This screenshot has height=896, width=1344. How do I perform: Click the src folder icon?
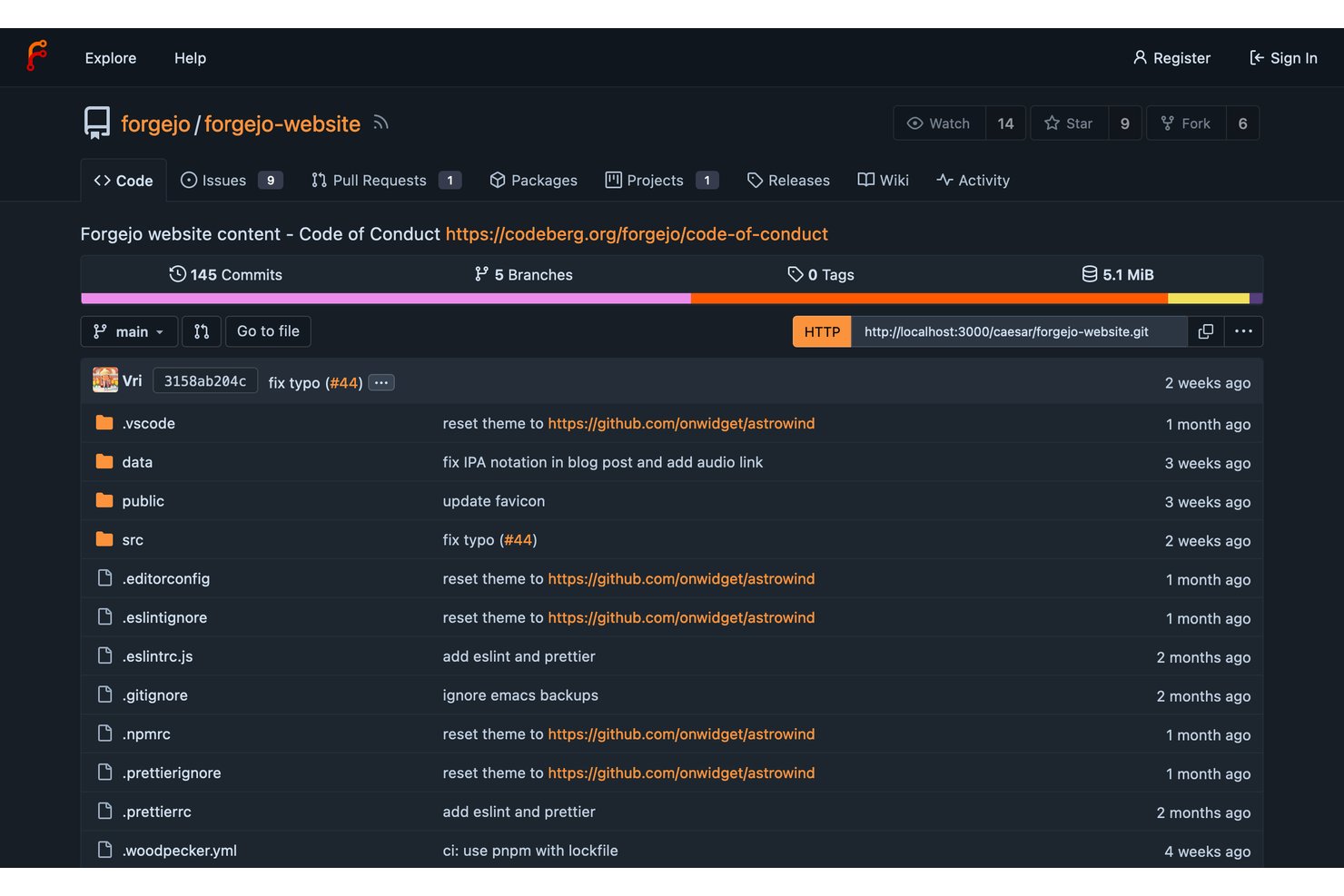point(104,539)
